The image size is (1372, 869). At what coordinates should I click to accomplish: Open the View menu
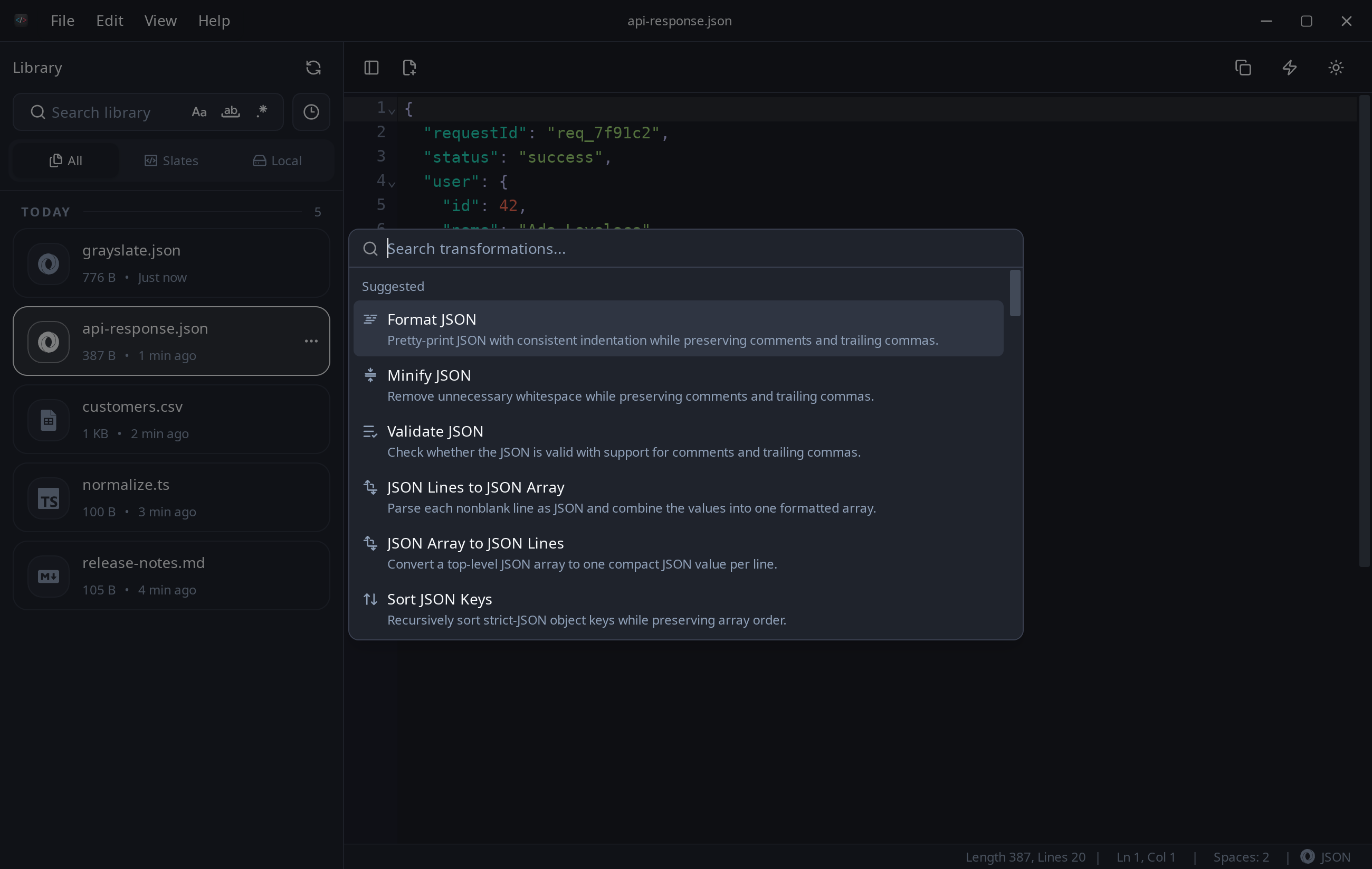click(160, 21)
